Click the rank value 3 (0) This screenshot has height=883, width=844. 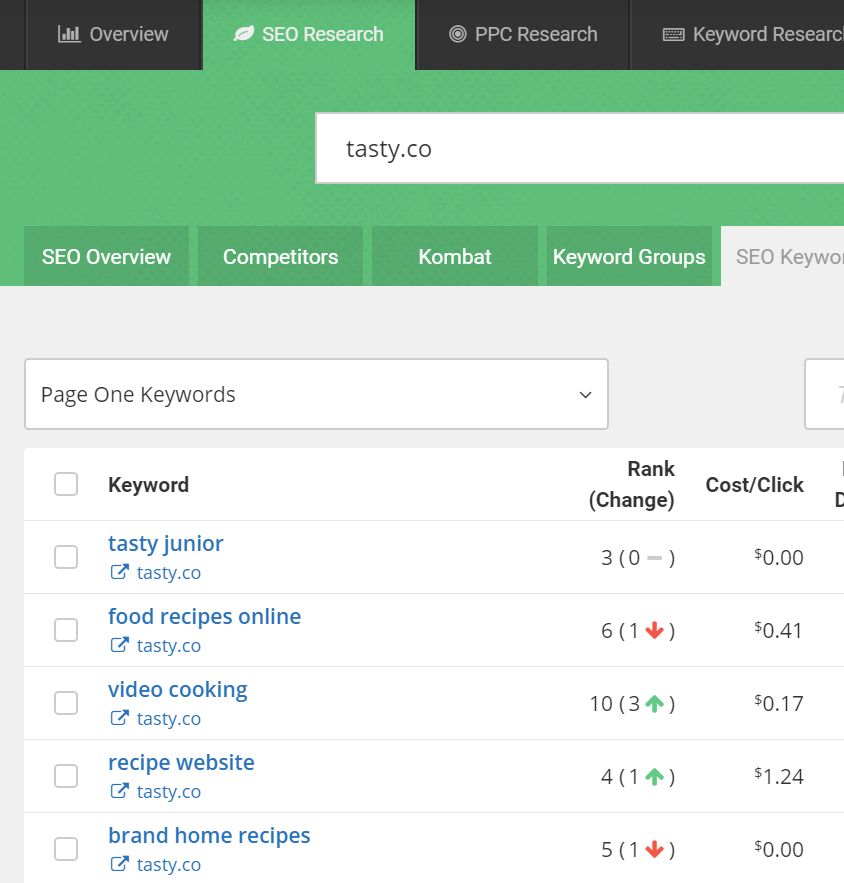(638, 558)
